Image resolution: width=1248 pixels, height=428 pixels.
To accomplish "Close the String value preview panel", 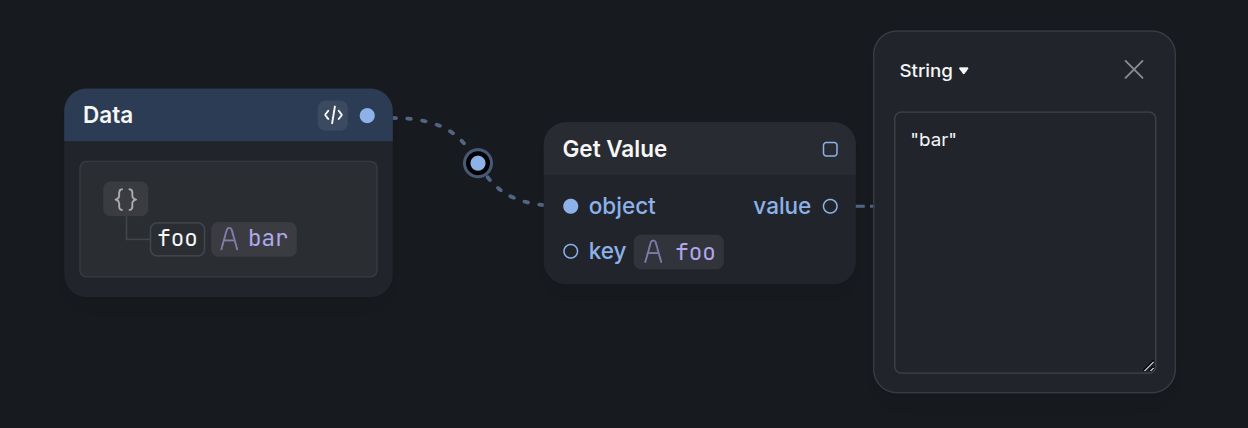I will pos(1133,69).
